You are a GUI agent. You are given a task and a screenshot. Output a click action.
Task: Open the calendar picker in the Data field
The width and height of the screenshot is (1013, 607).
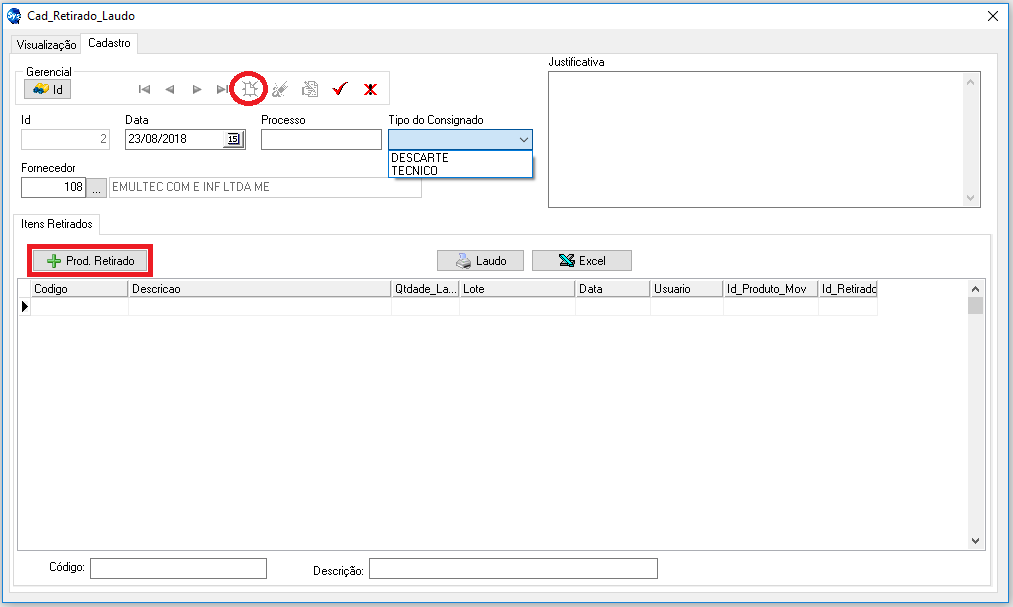(233, 140)
